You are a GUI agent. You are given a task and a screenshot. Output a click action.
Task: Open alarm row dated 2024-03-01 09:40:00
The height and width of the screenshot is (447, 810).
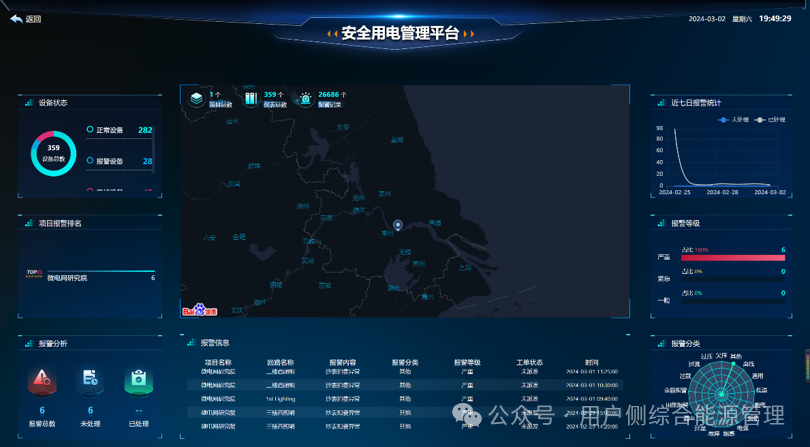point(405,399)
